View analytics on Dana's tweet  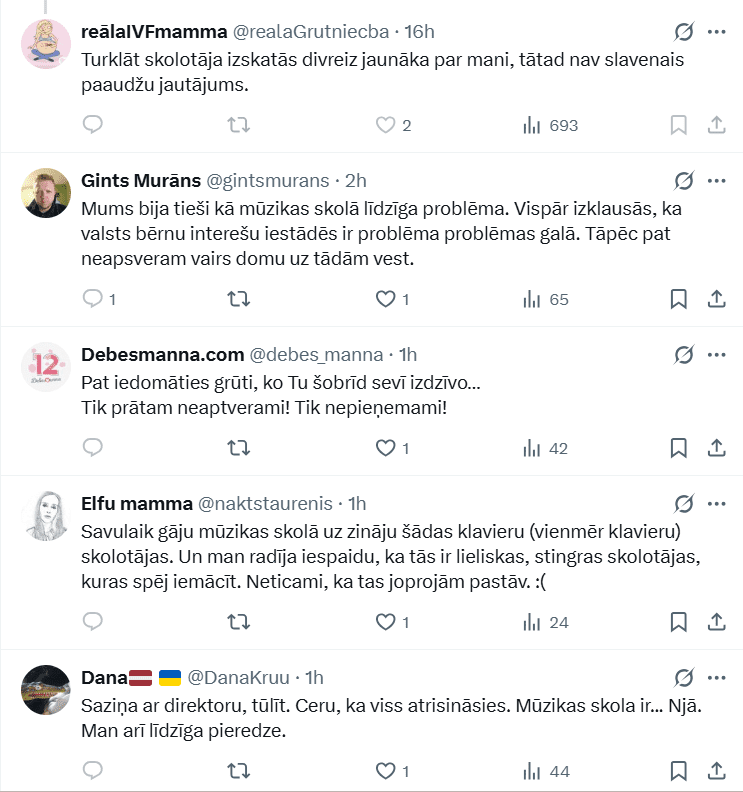[546, 771]
